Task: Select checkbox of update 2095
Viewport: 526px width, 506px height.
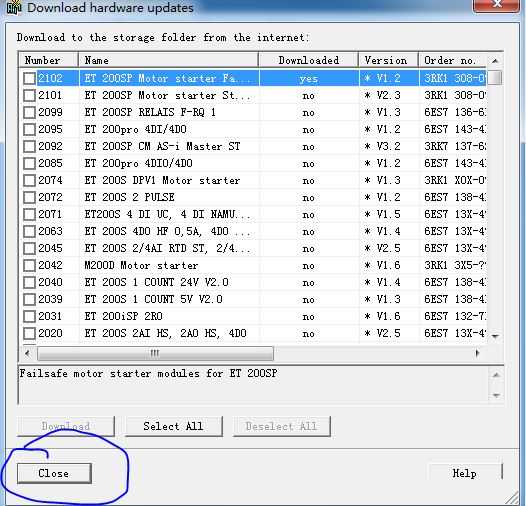Action: 29,130
